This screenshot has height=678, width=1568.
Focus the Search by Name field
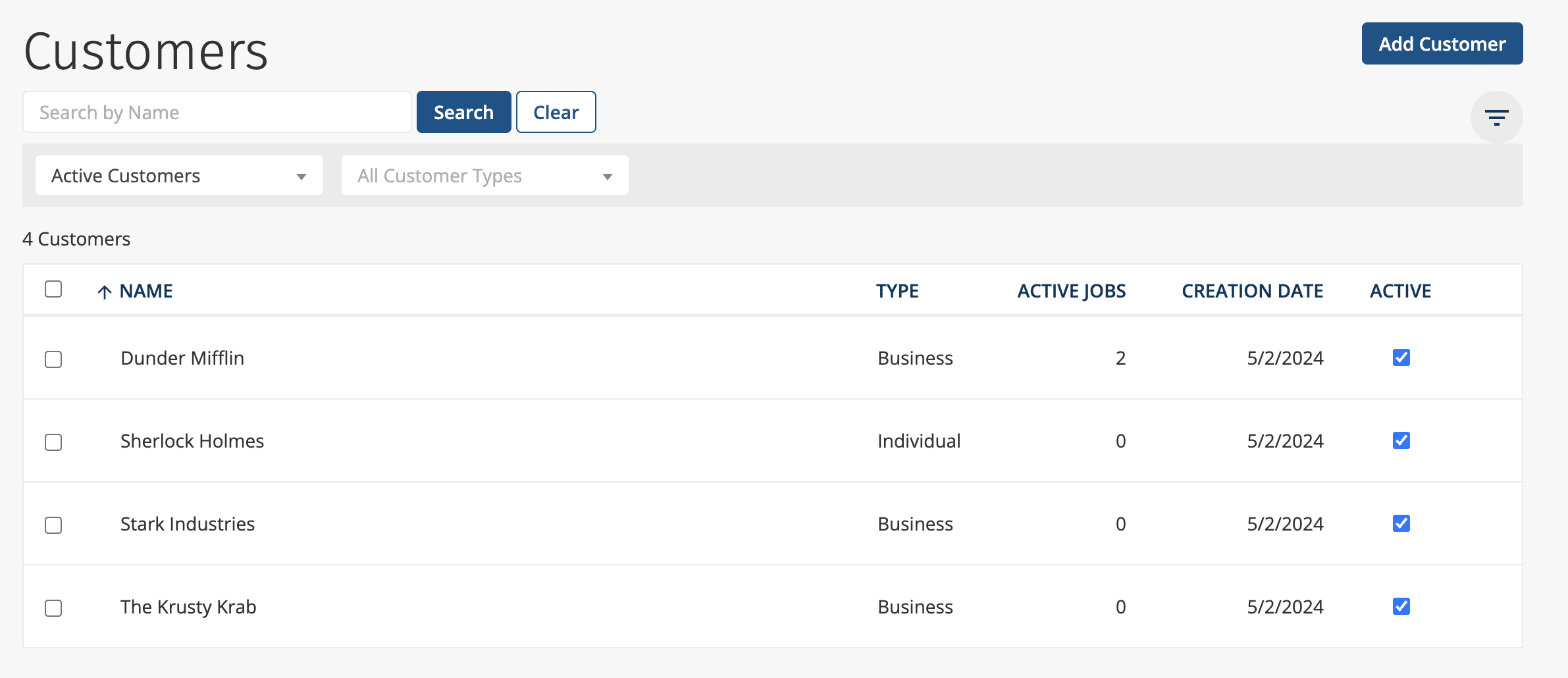(217, 112)
